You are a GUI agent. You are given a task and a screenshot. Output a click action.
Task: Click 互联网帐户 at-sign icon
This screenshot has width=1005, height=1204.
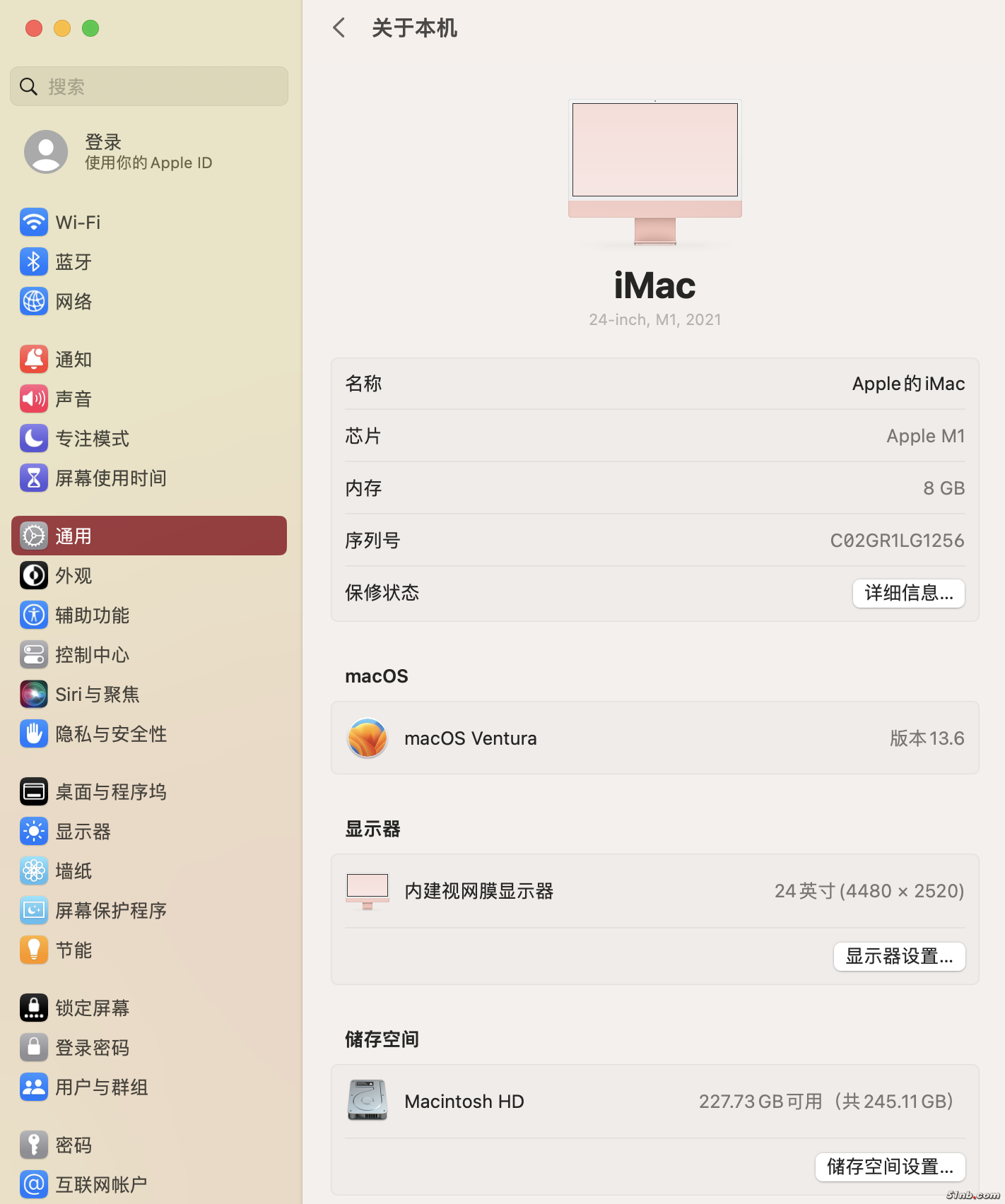tap(34, 1185)
